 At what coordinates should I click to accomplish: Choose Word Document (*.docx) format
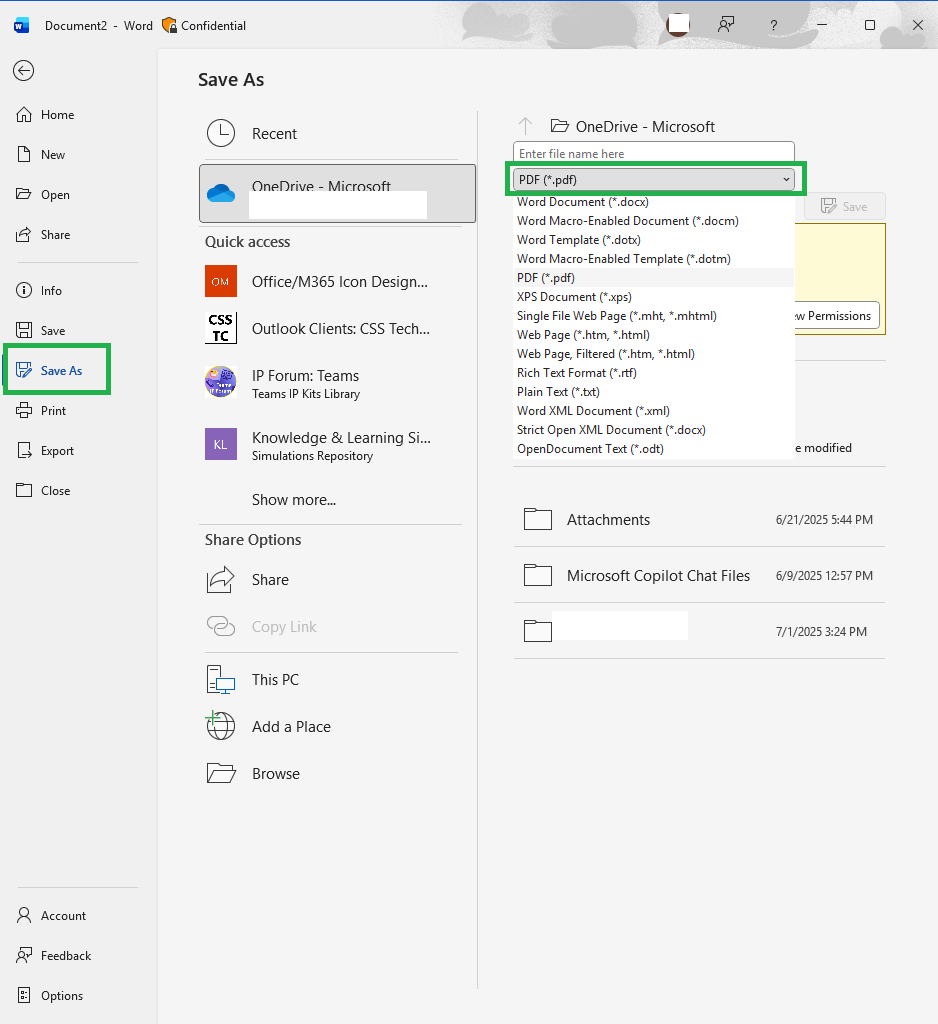coord(653,202)
